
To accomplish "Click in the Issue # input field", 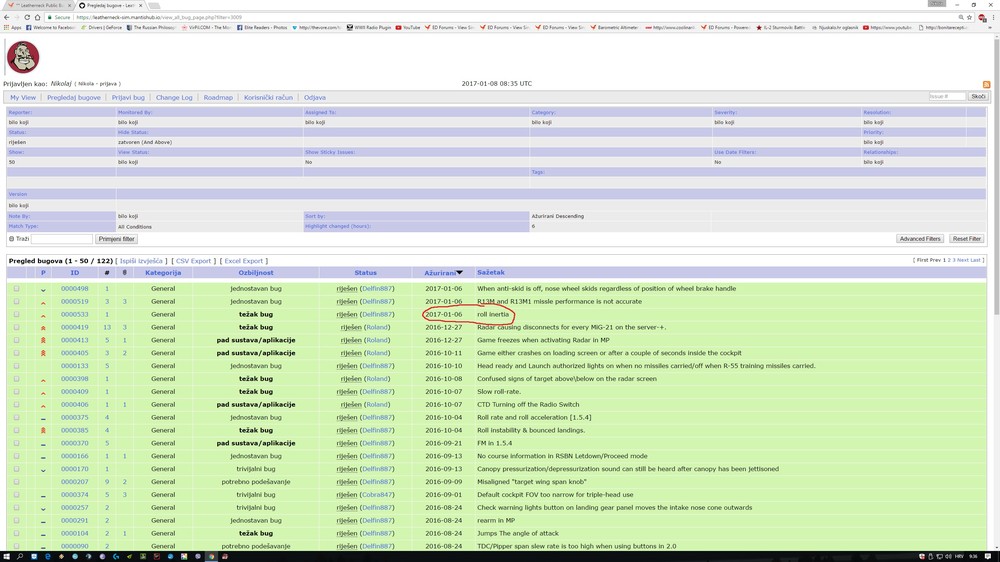I will tap(947, 96).
